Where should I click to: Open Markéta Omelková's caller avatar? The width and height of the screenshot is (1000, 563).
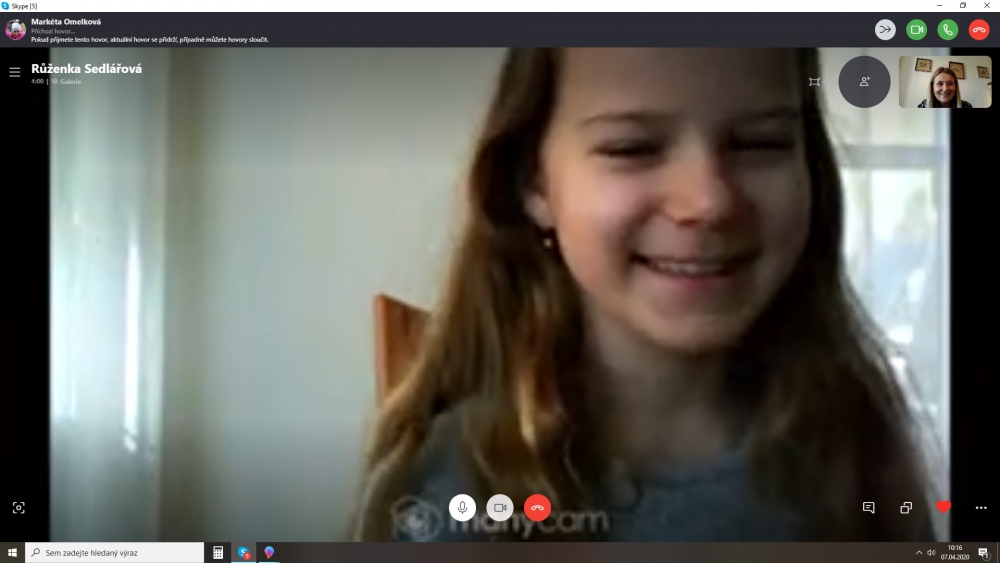point(15,29)
